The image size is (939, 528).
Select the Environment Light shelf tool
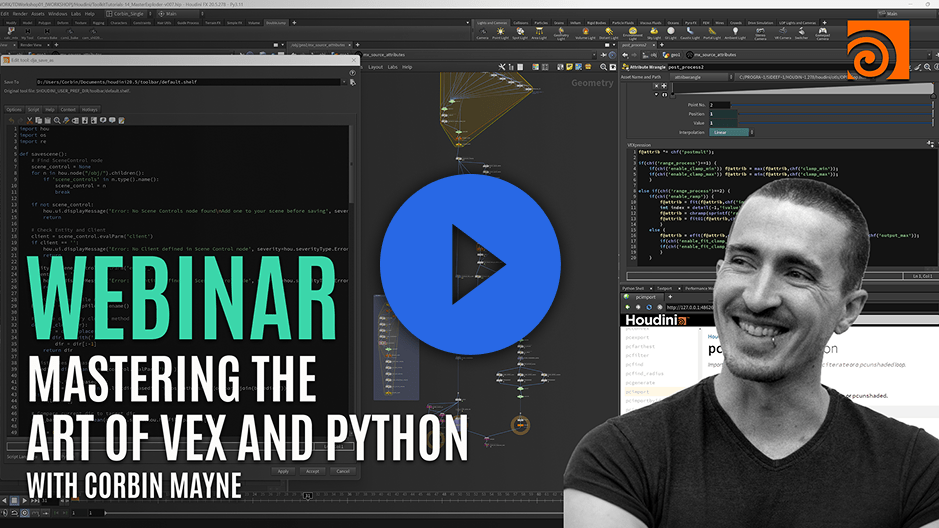pyautogui.click(x=632, y=34)
